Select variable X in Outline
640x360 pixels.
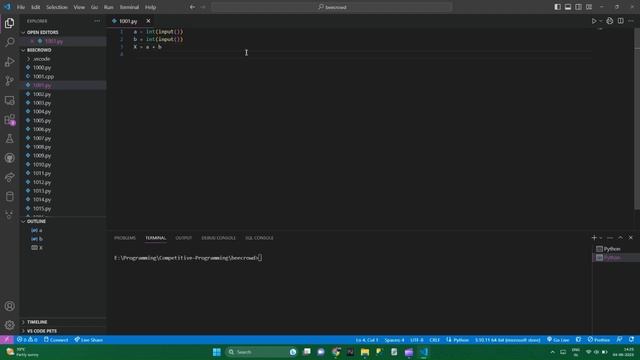pyautogui.click(x=37, y=248)
